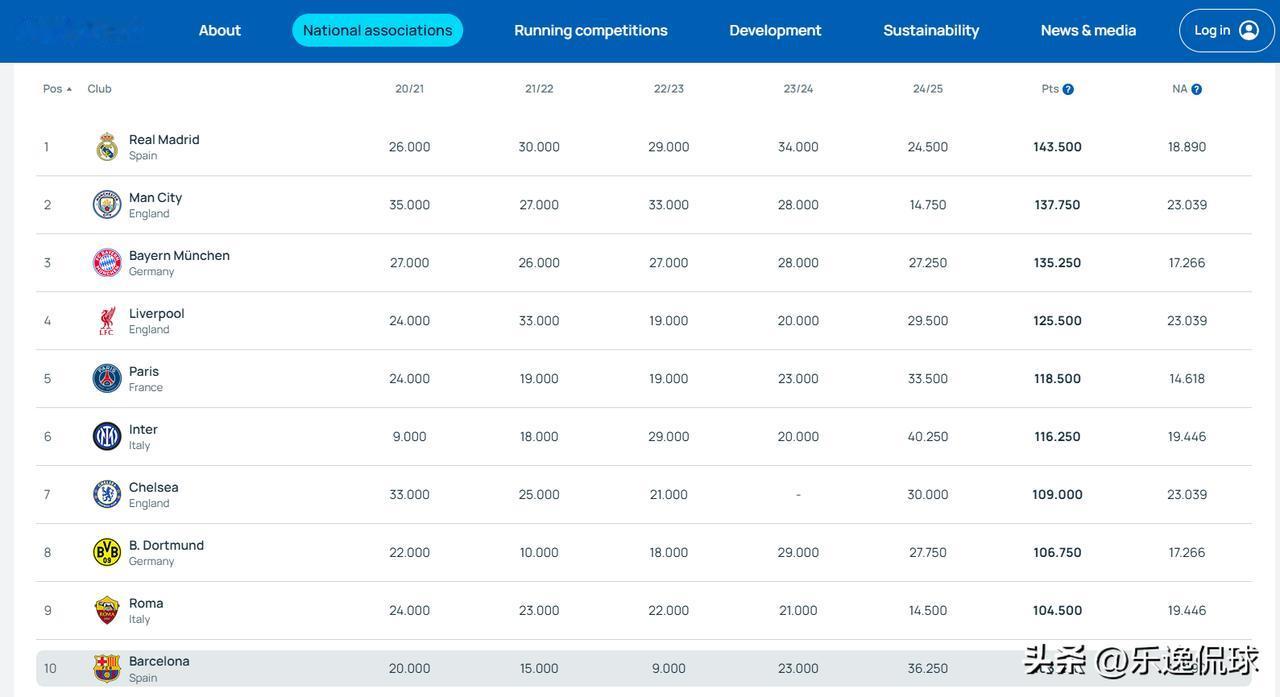This screenshot has width=1280, height=697.
Task: Open the Real Madrid club link
Action: pos(164,139)
